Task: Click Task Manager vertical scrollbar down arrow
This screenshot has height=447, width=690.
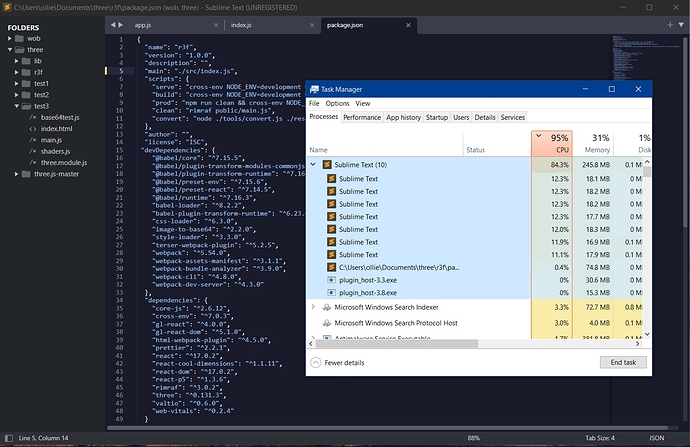Action: click(647, 334)
